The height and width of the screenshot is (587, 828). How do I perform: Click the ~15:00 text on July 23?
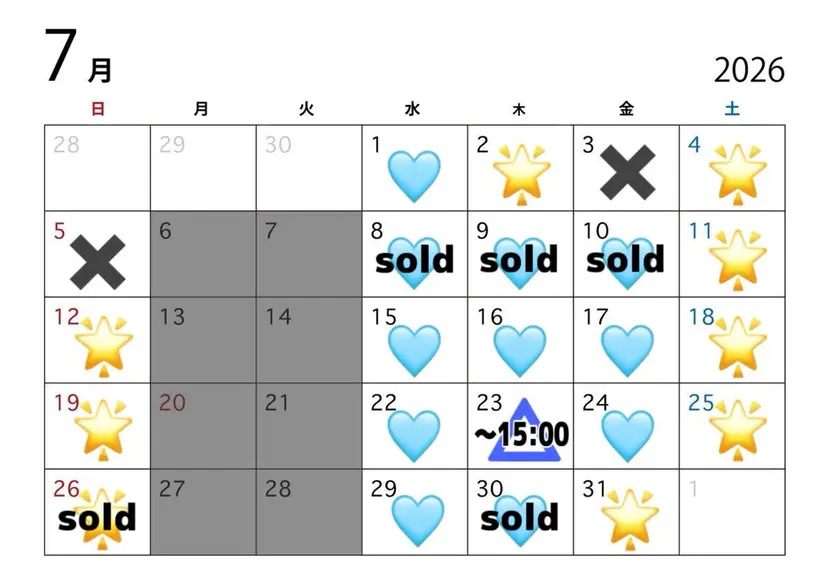click(522, 434)
